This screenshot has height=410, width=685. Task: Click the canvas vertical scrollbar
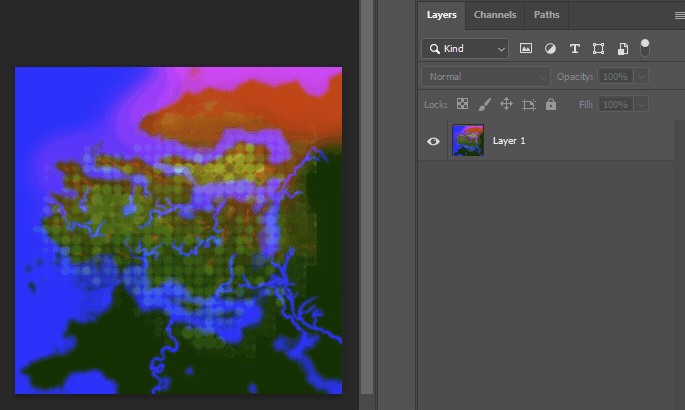[367, 196]
